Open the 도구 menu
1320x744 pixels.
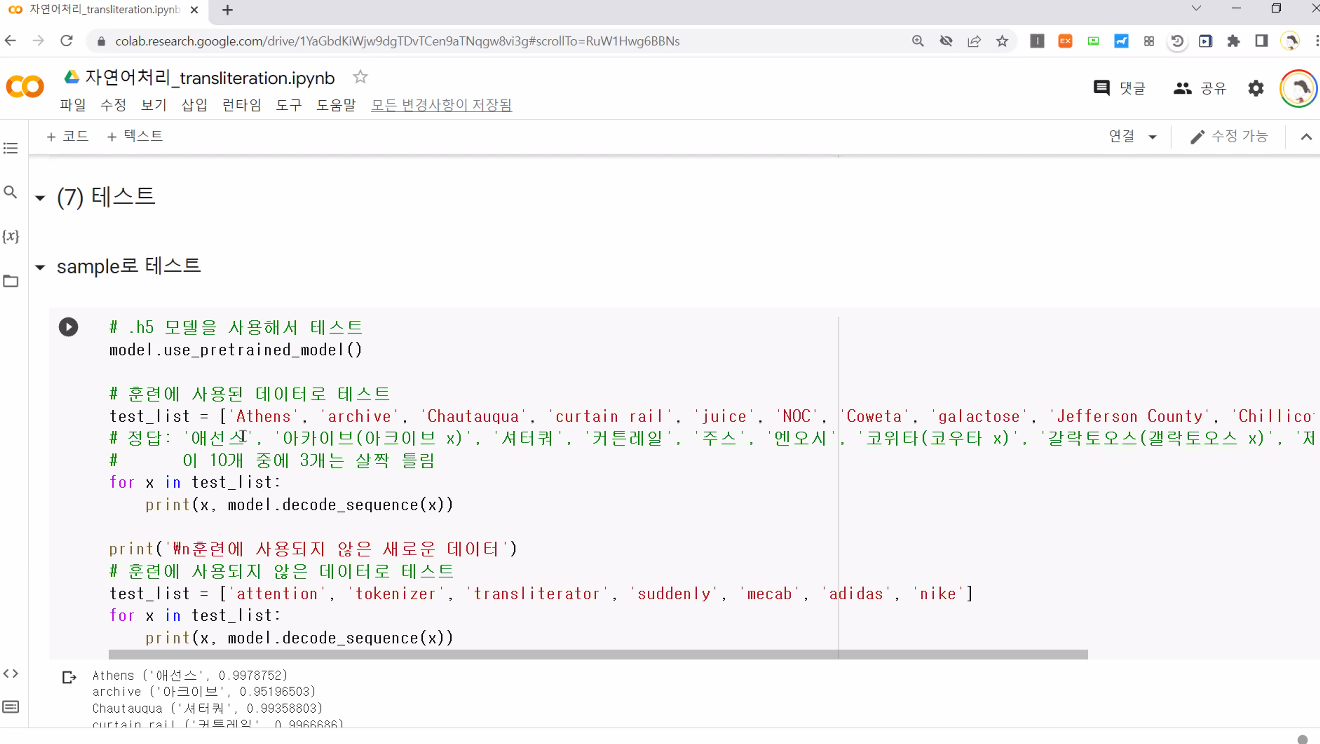(x=289, y=104)
